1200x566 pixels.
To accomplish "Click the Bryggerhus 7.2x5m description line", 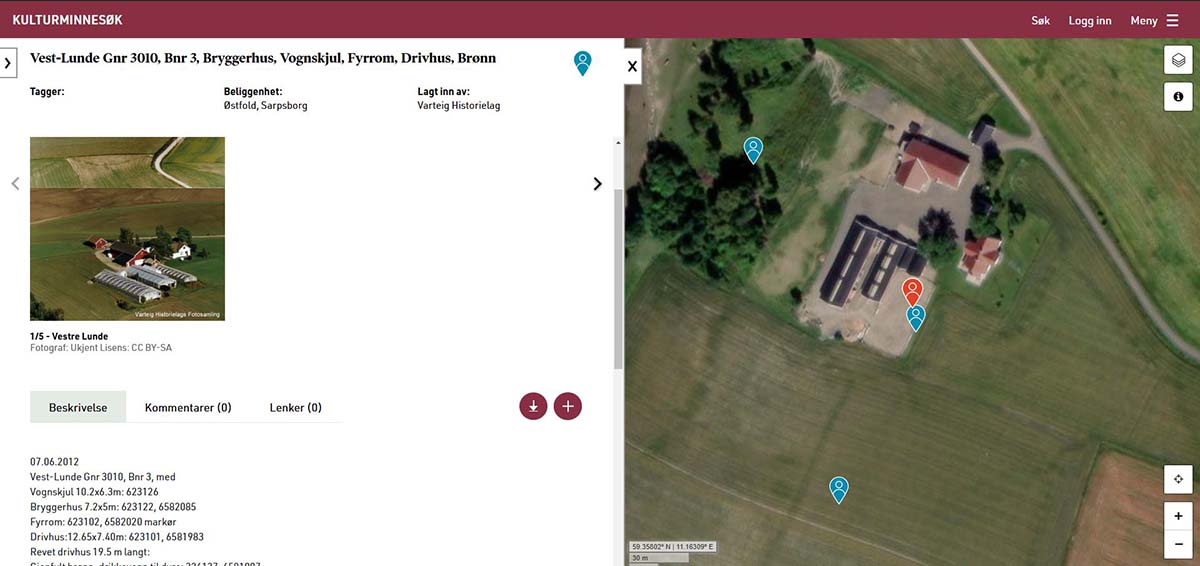I will (113, 507).
